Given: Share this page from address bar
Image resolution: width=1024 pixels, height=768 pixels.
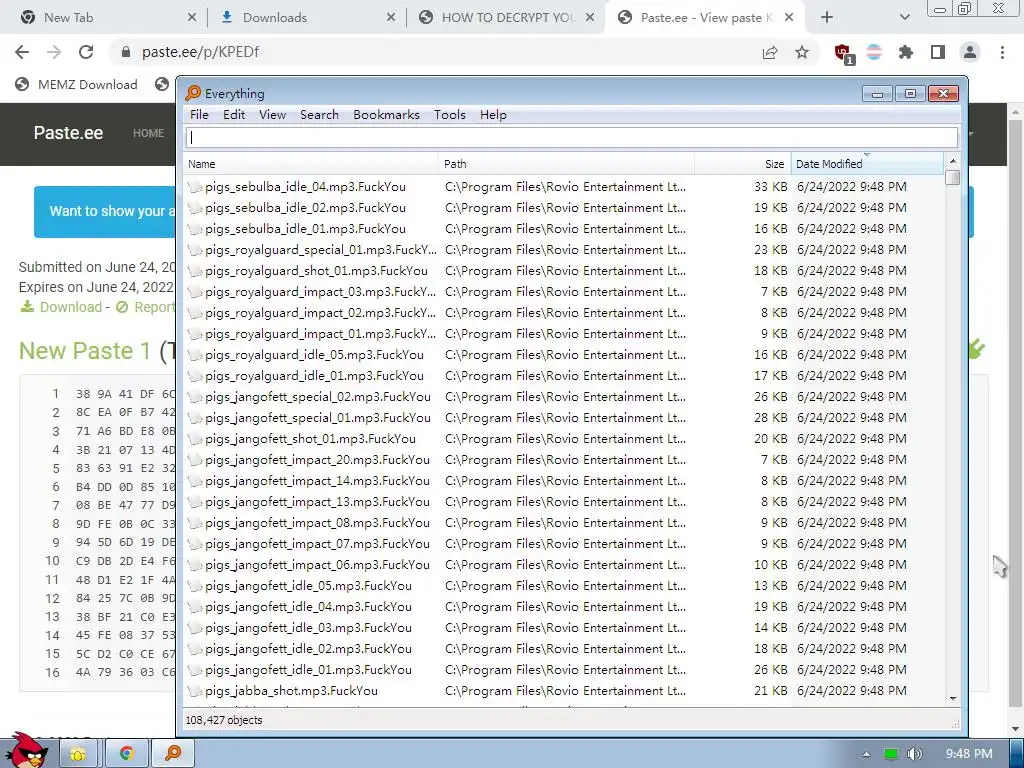Looking at the screenshot, I should tap(770, 52).
